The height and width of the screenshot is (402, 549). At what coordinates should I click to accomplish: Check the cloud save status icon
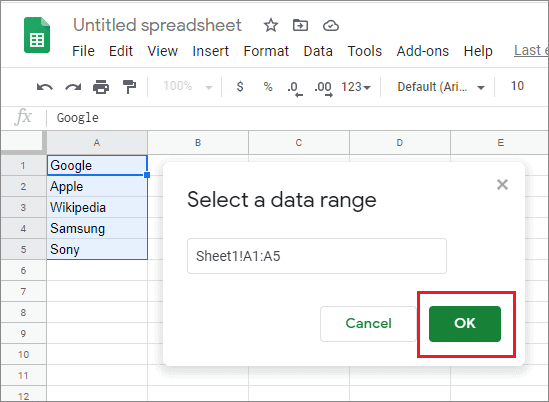coord(331,26)
